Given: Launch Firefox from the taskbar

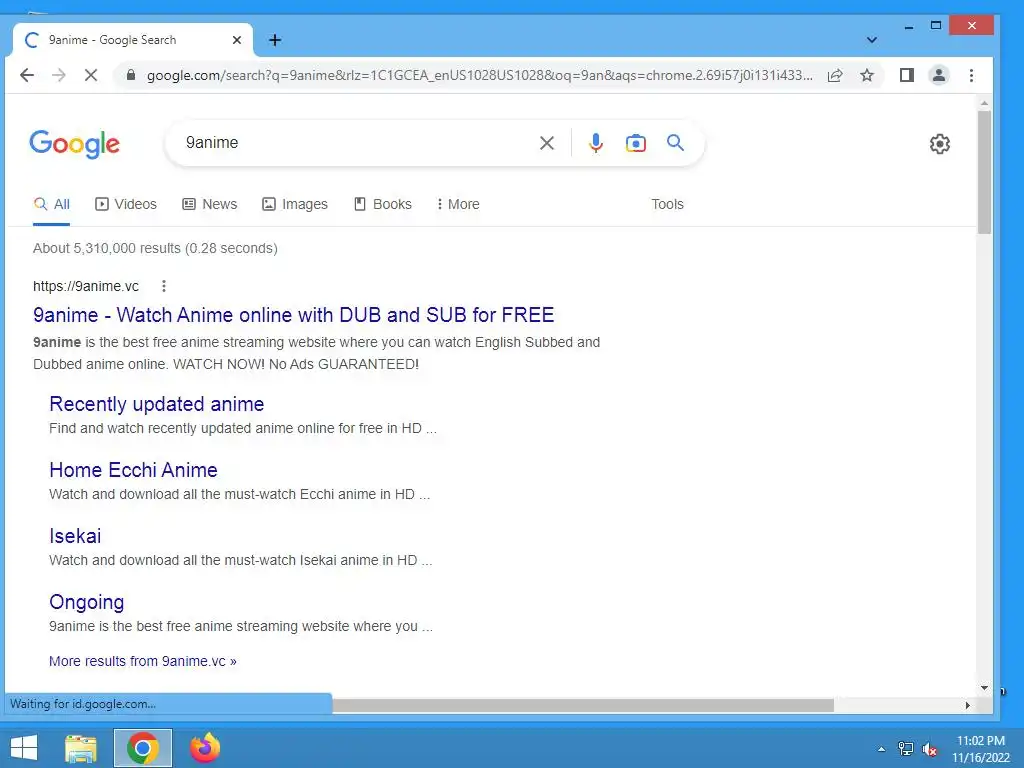Looking at the screenshot, I should point(204,748).
